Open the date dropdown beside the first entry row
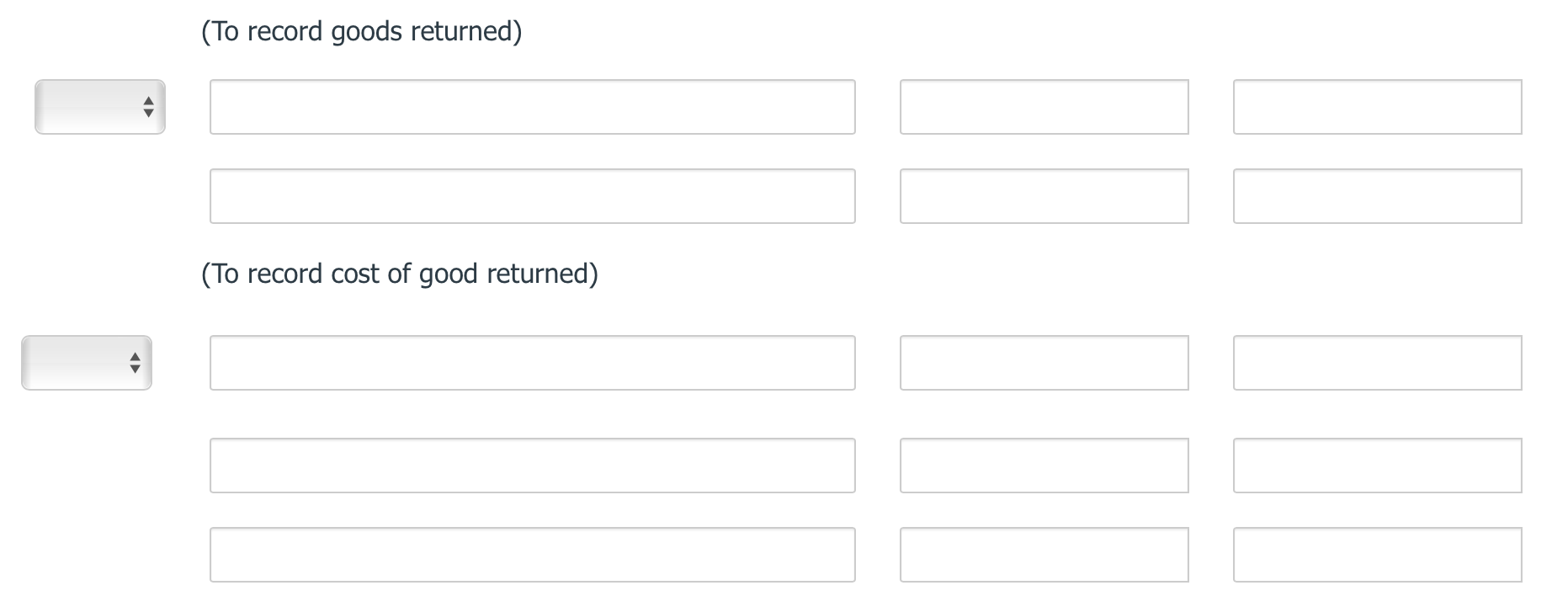This screenshot has height=612, width=1568. click(99, 107)
